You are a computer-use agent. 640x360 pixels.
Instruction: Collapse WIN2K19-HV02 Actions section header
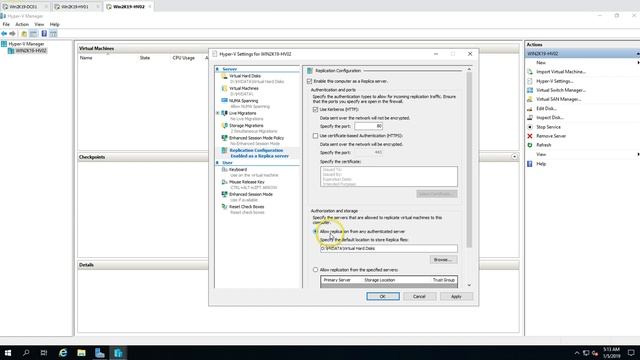(638, 53)
